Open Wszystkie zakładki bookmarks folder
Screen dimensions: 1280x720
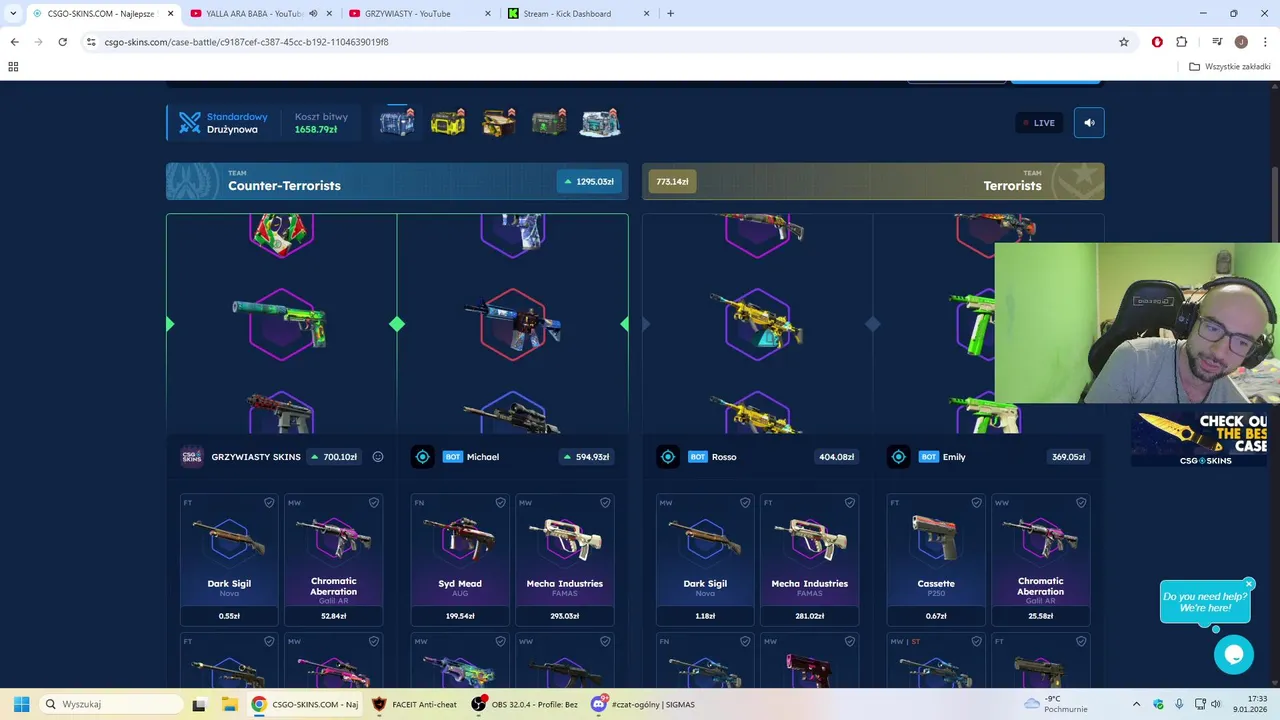[x=1230, y=67]
